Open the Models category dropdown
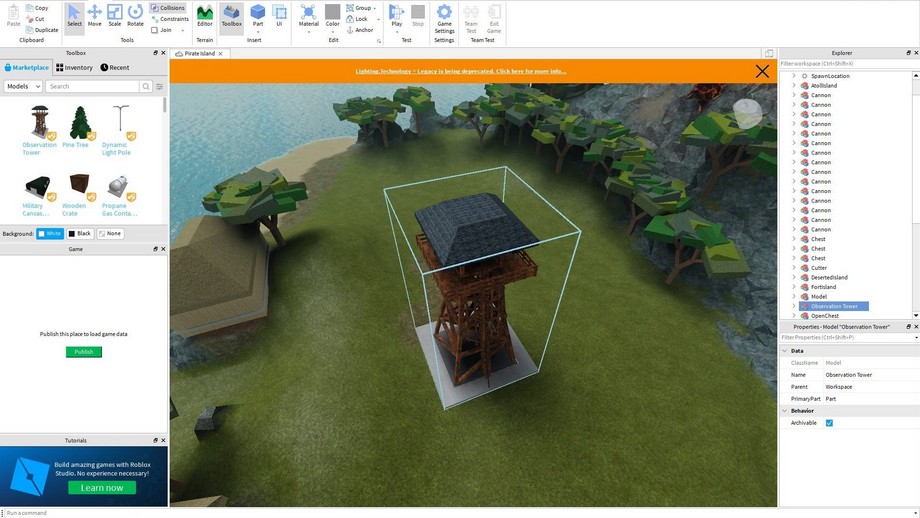920x518 pixels. [23, 86]
